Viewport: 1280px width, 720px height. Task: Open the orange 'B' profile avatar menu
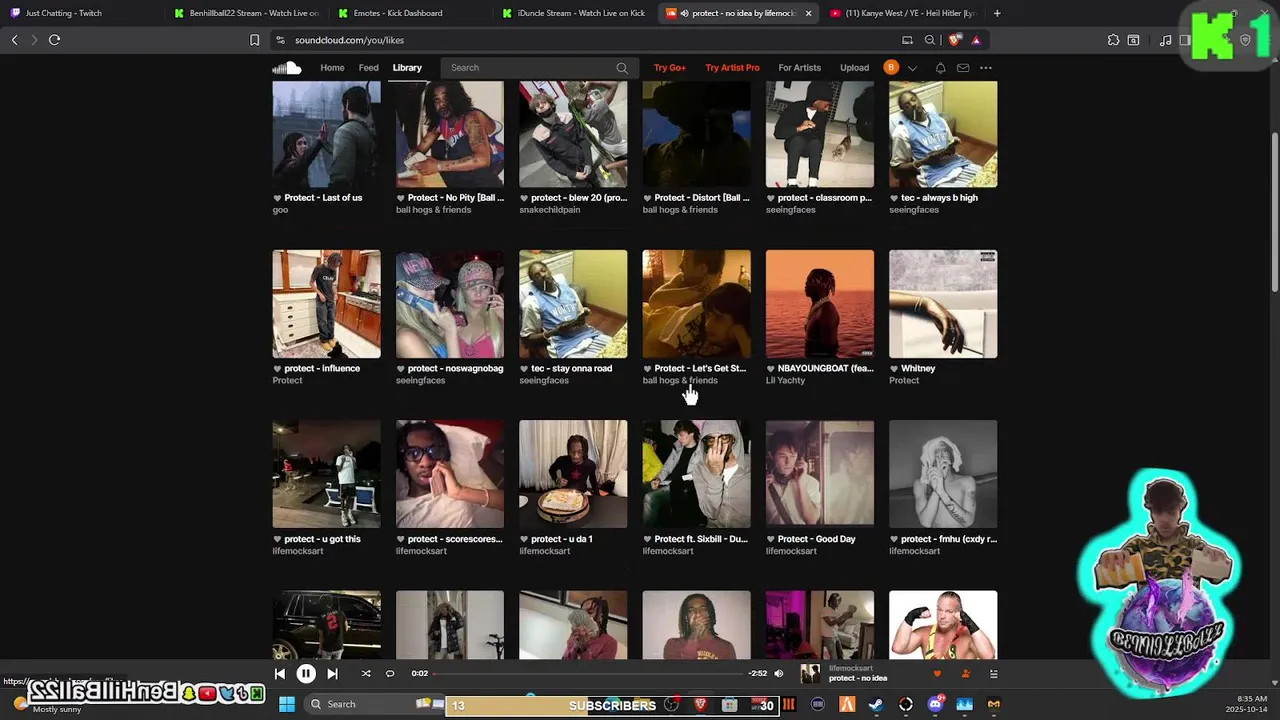click(891, 68)
